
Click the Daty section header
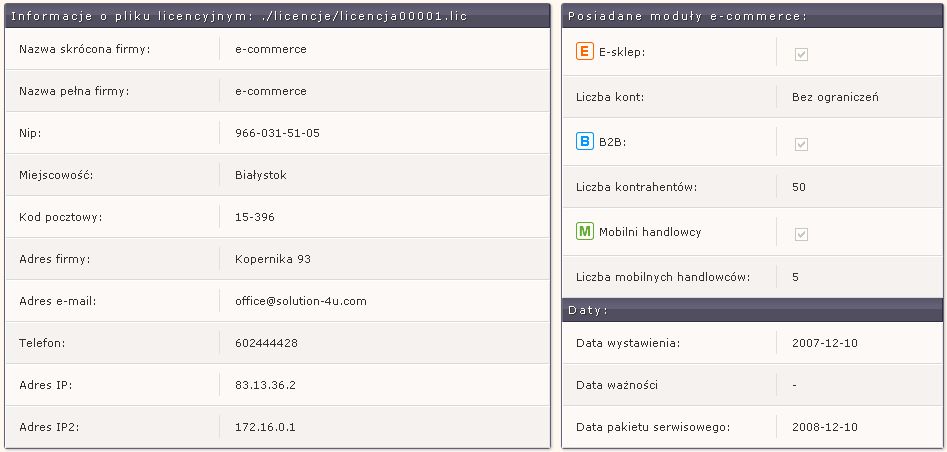[x=752, y=310]
